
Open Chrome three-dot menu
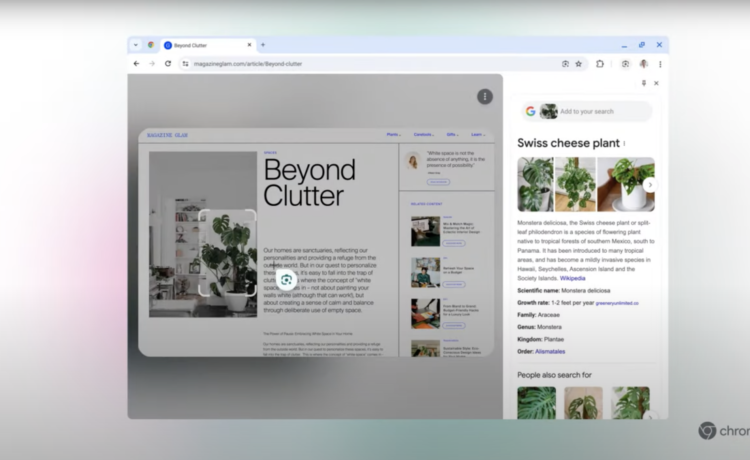point(660,64)
